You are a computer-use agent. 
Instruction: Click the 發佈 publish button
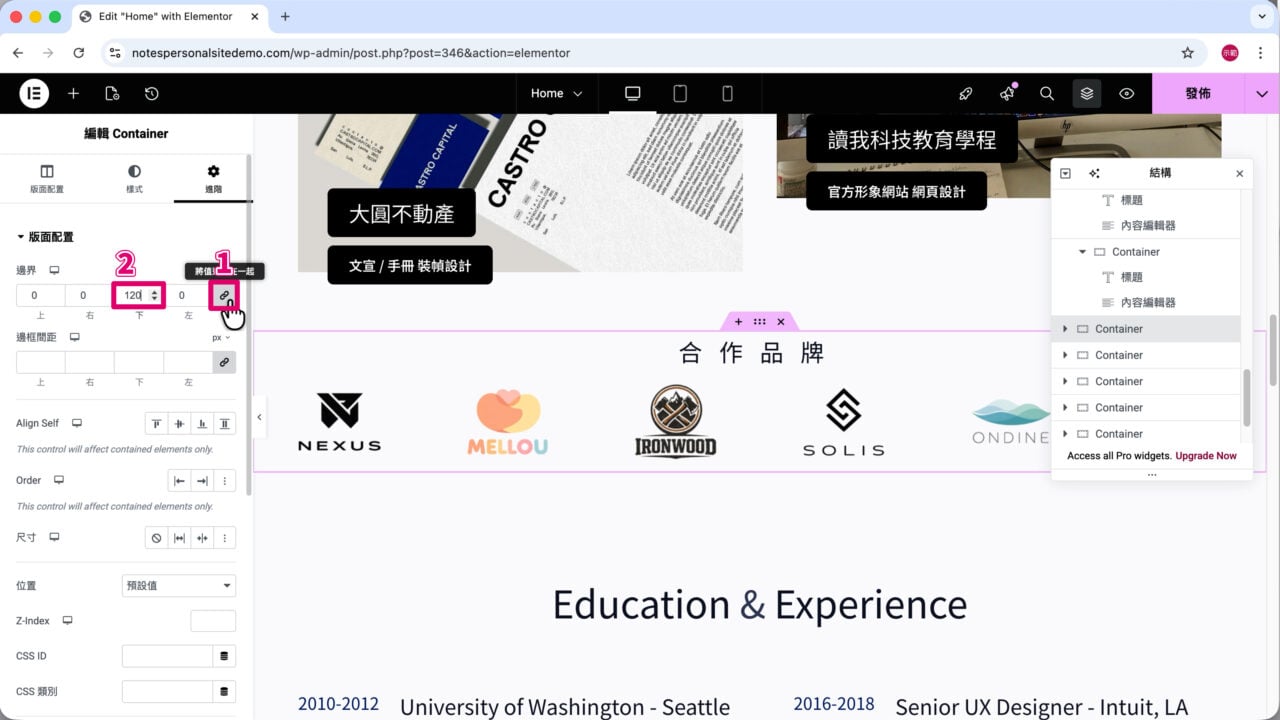[1198, 93]
